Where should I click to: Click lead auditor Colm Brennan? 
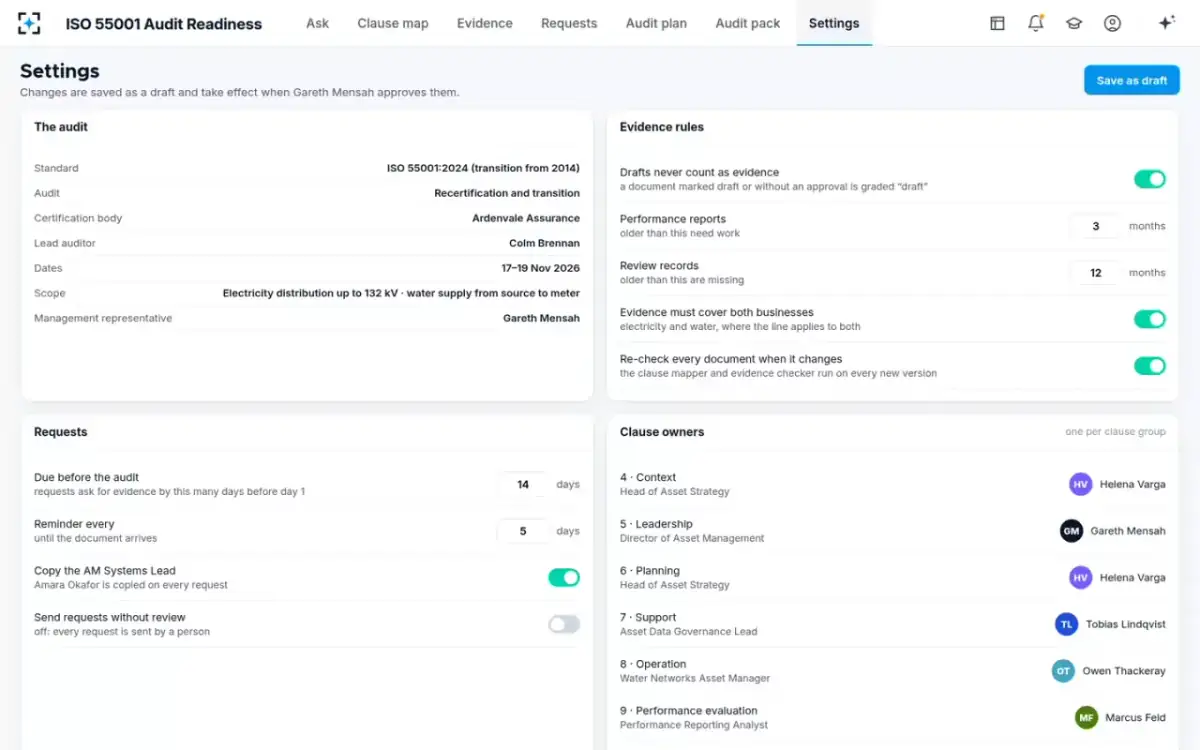click(x=544, y=243)
